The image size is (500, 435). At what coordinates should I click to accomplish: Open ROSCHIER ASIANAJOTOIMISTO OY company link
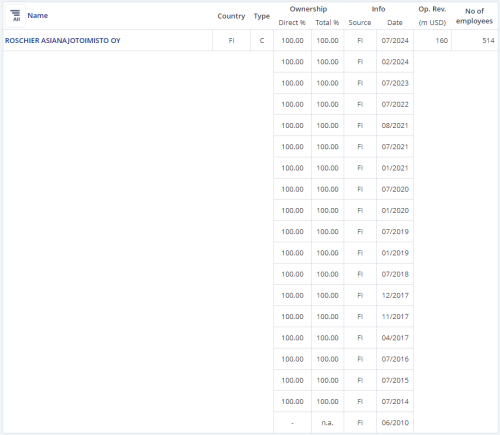coord(63,41)
